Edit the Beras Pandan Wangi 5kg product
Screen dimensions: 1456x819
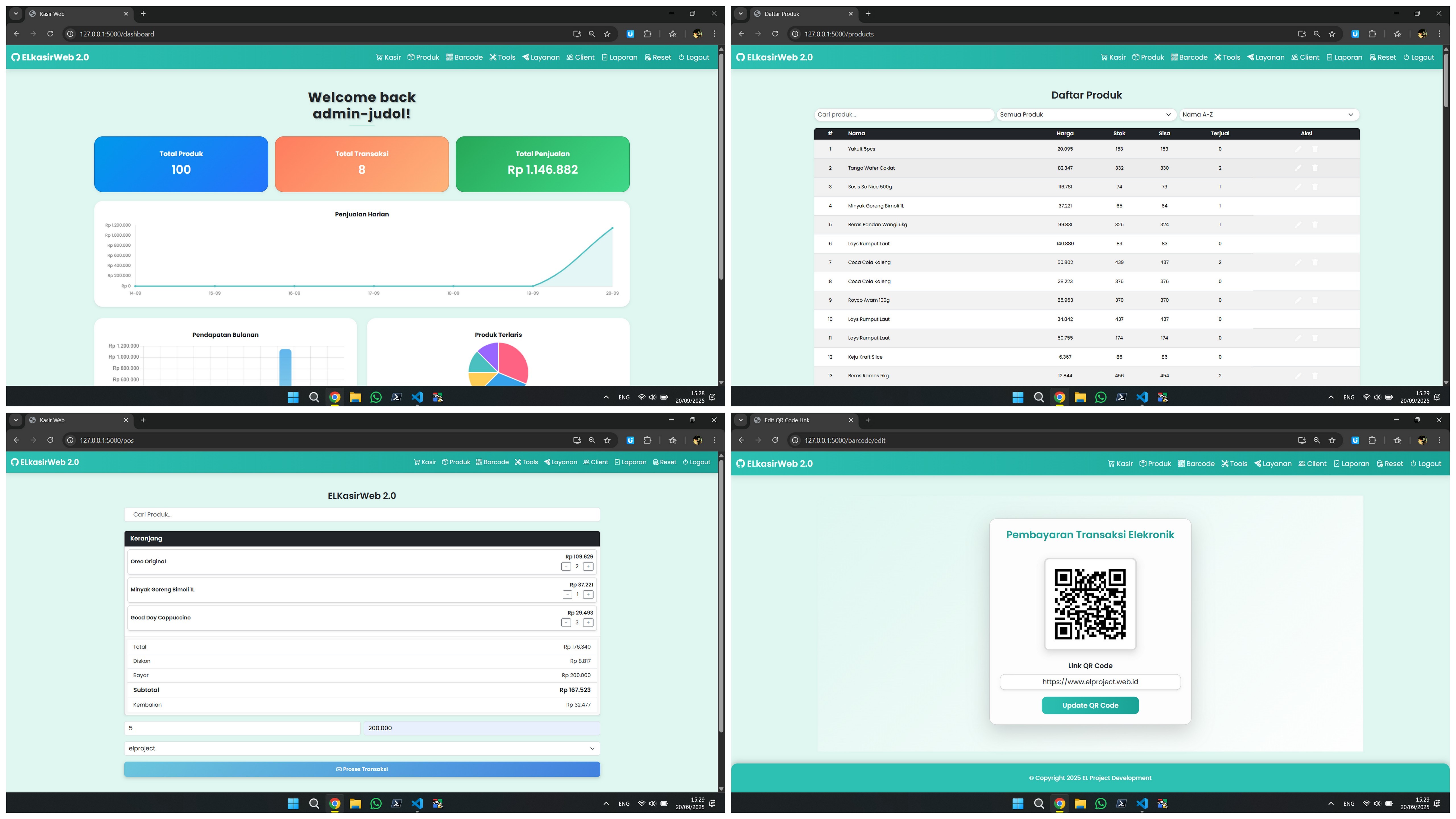(1298, 225)
